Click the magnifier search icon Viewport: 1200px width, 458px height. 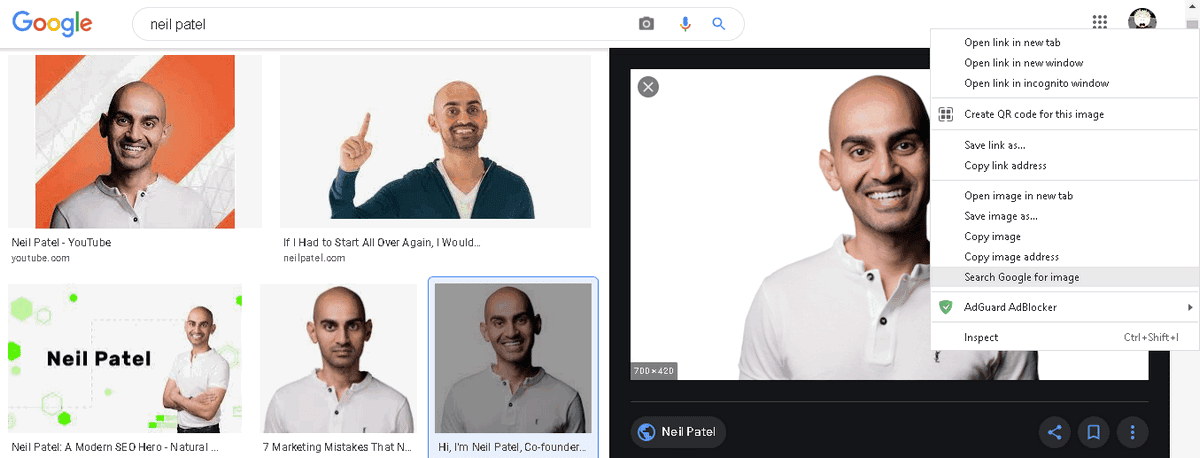(x=718, y=24)
